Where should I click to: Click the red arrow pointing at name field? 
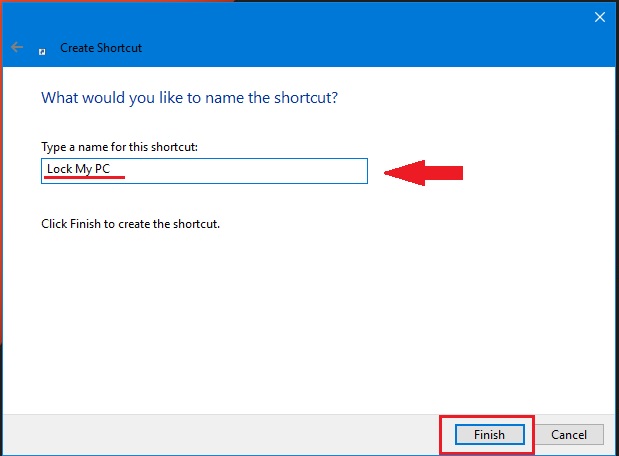tap(424, 173)
